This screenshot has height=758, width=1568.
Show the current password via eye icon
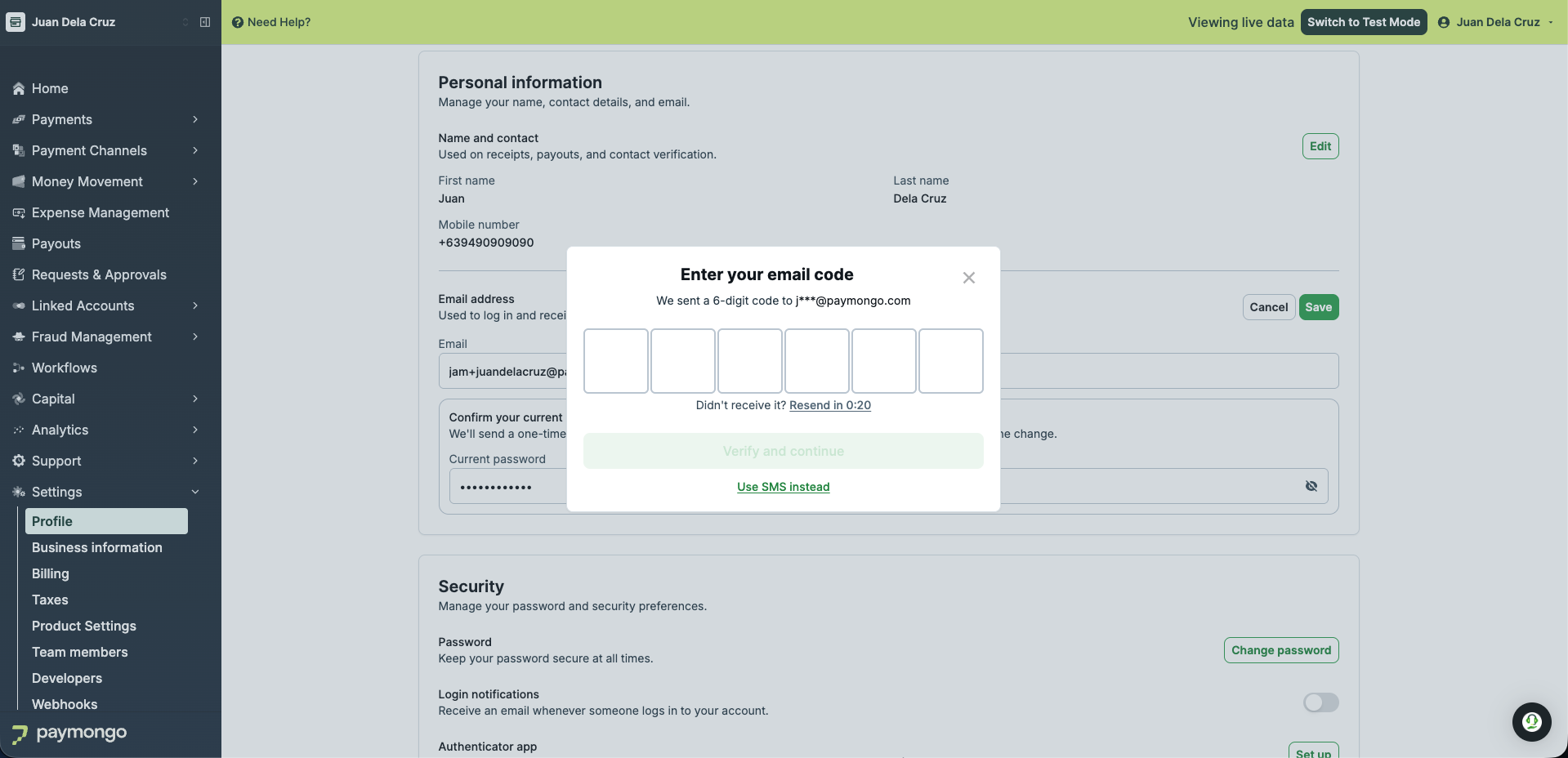(1311, 486)
